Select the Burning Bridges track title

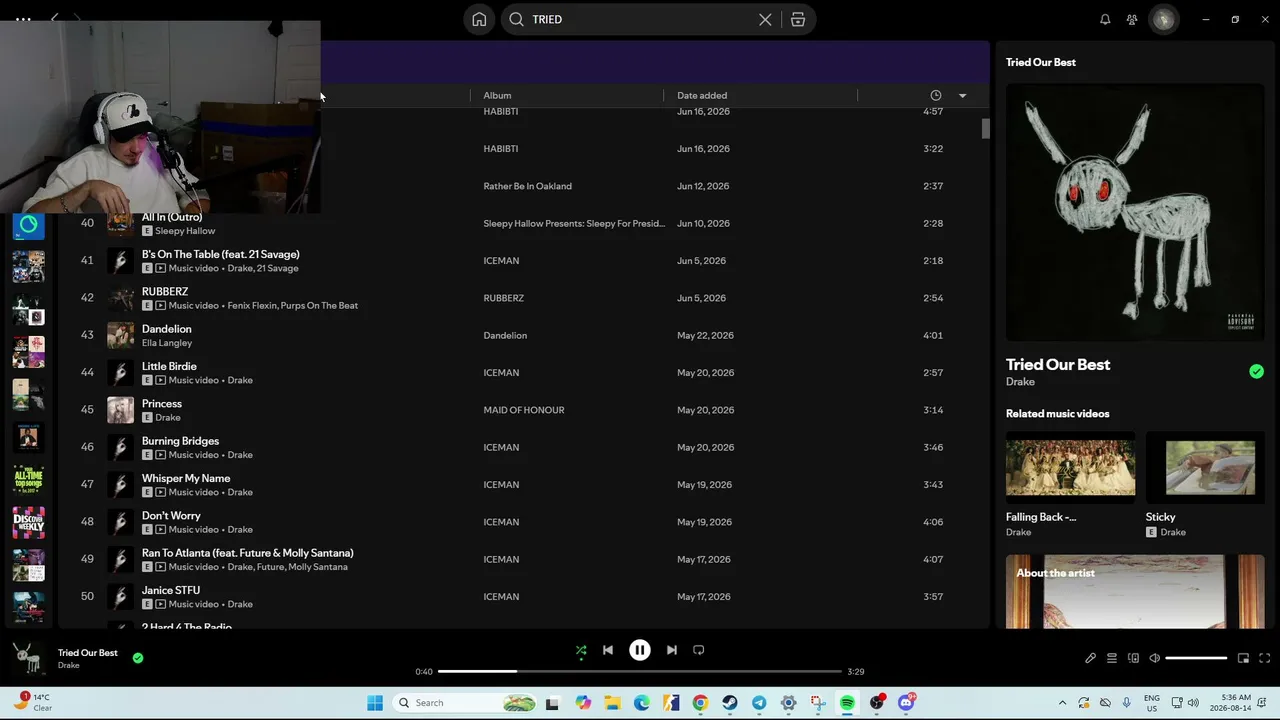[180, 441]
